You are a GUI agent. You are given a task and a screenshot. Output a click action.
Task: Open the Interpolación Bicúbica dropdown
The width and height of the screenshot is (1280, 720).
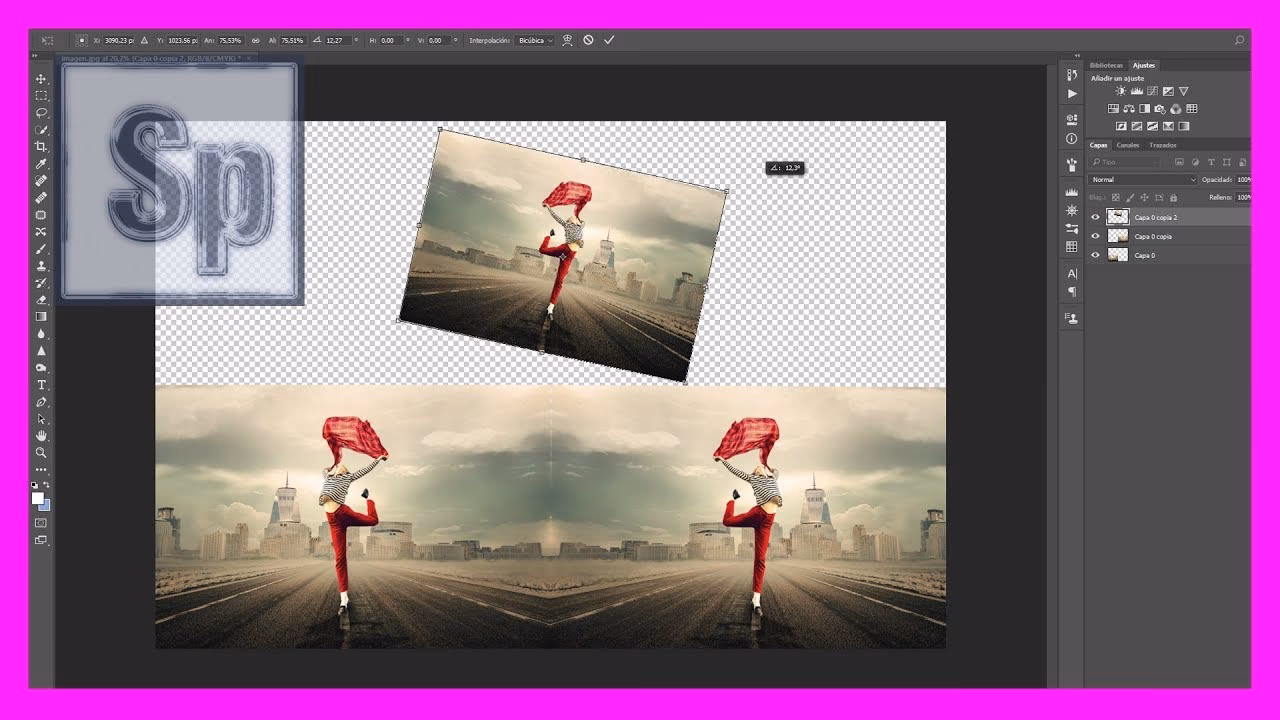(535, 40)
